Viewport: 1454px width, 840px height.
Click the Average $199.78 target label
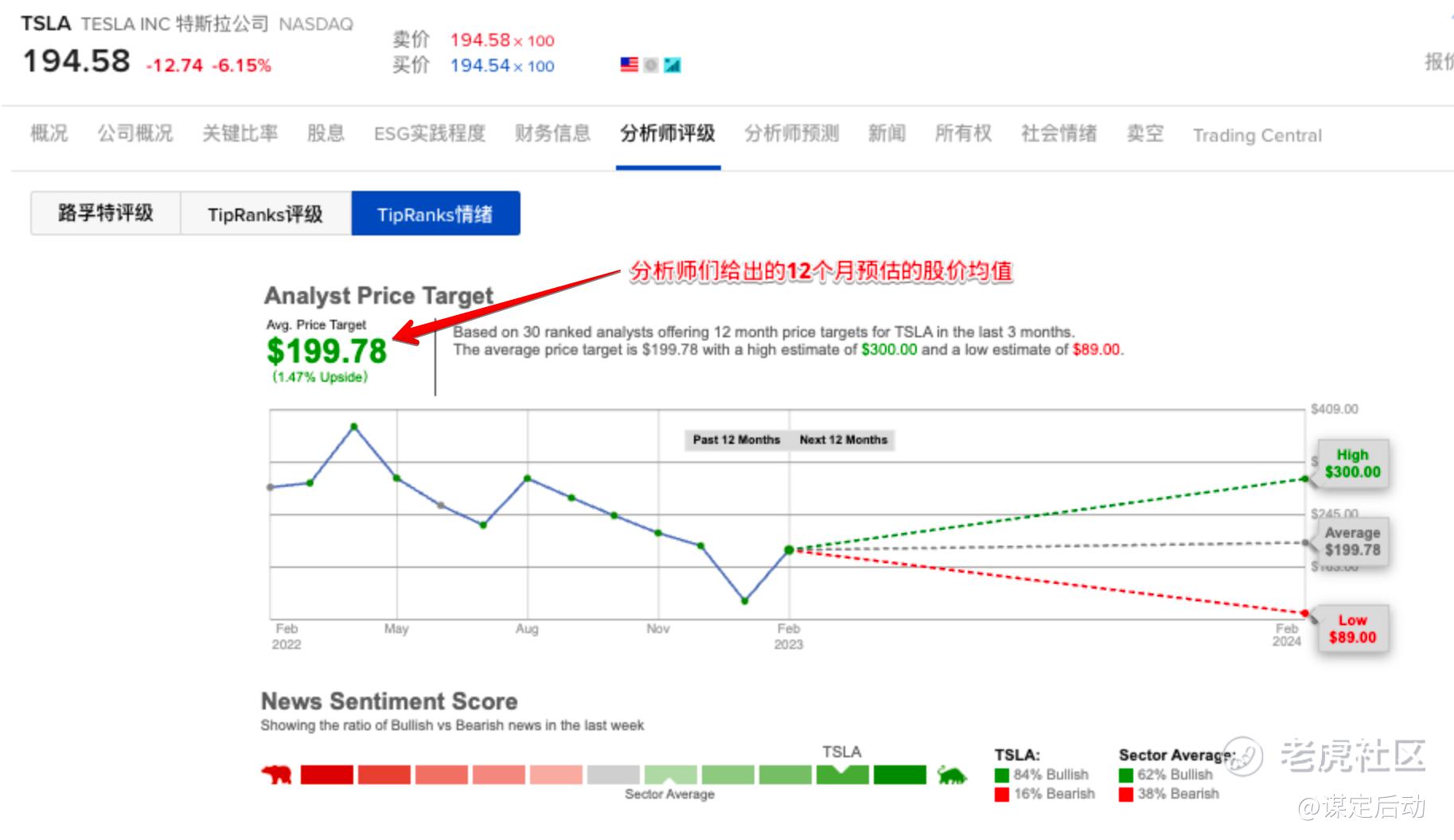point(1352,542)
